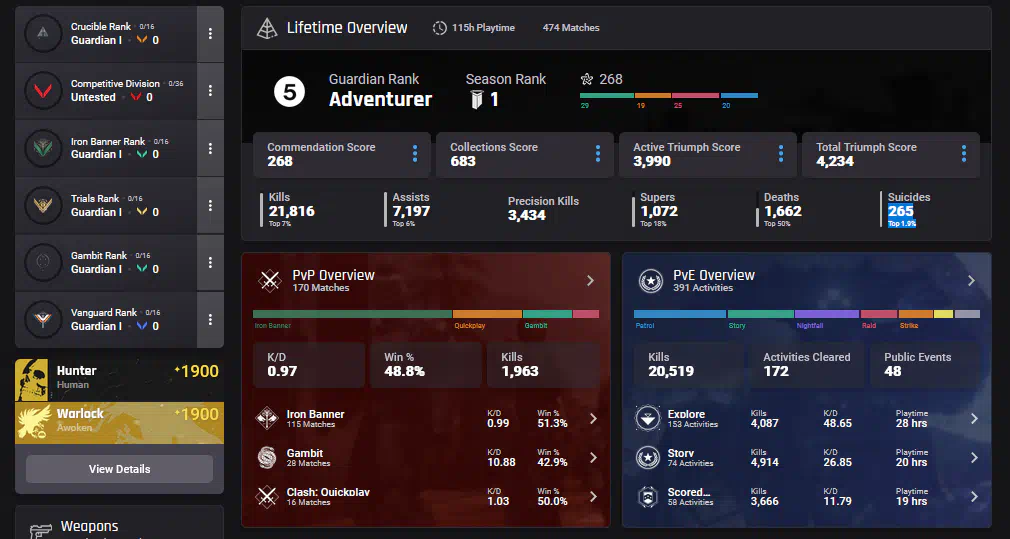Screen dimensions: 1010x539
Task: Open Iron Banner details chevron
Action: point(593,419)
